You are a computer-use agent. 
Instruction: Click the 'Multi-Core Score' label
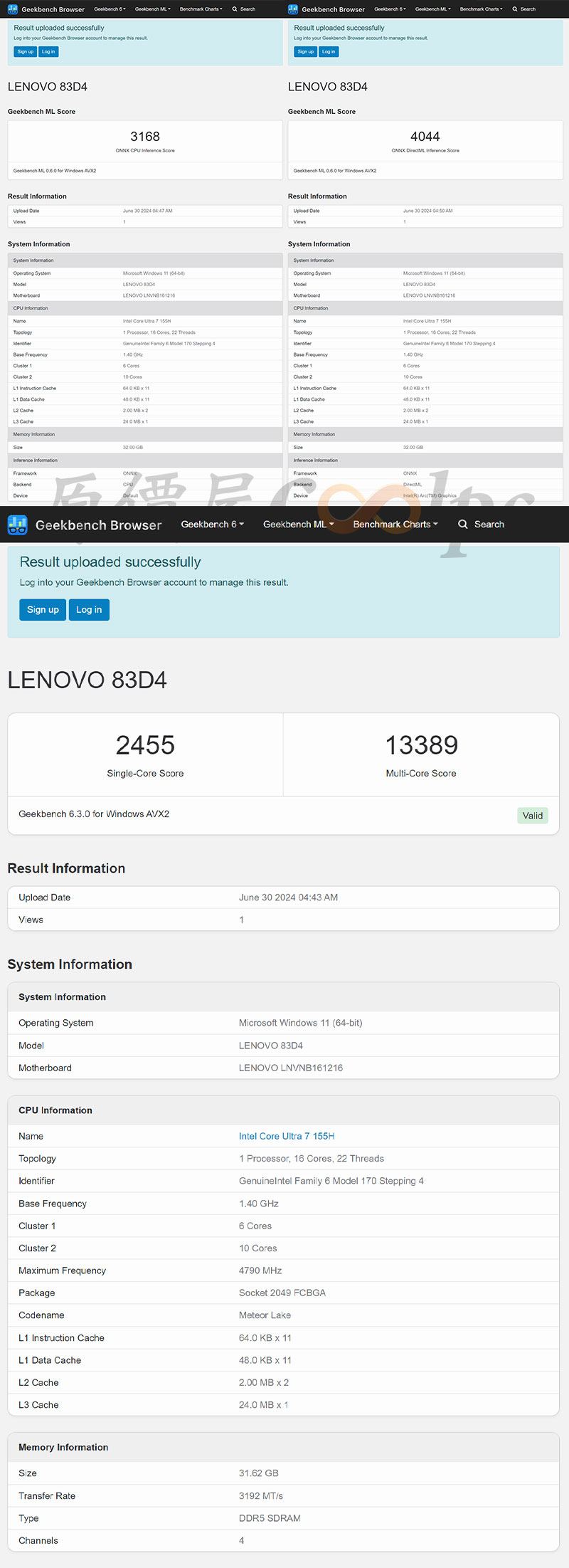(421, 774)
